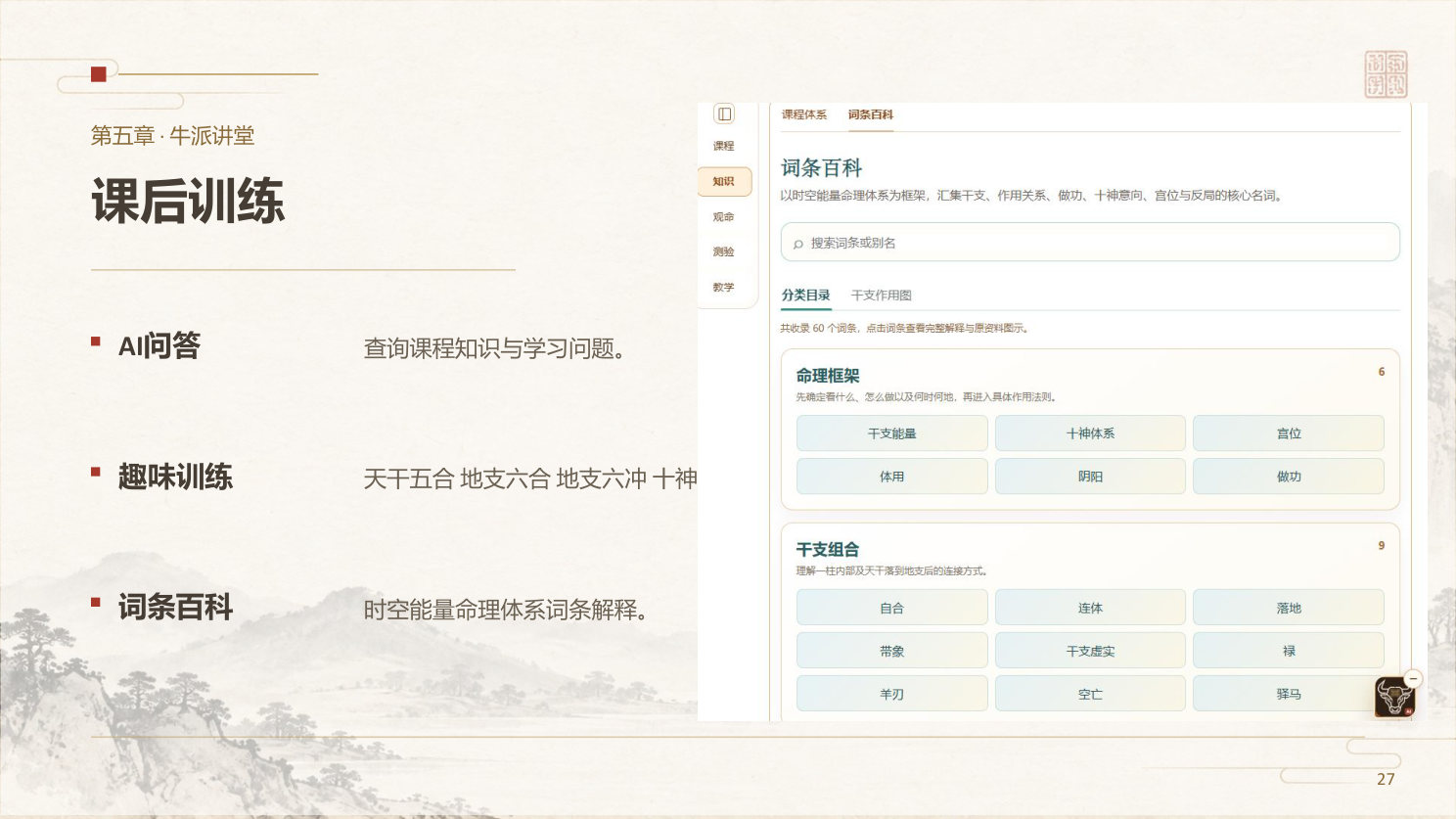Screen dimensions: 1456x819
Task: Click the 命理框架 category heading
Action: click(828, 376)
